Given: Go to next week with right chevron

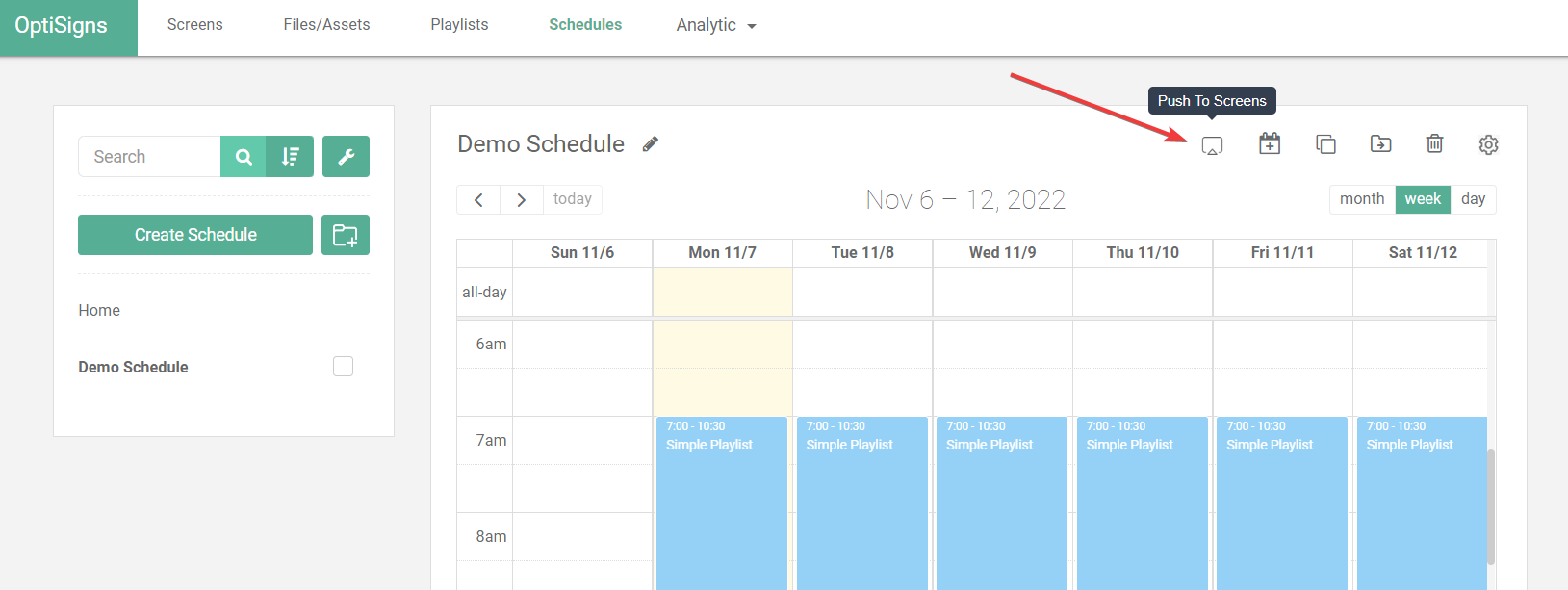Looking at the screenshot, I should point(522,199).
